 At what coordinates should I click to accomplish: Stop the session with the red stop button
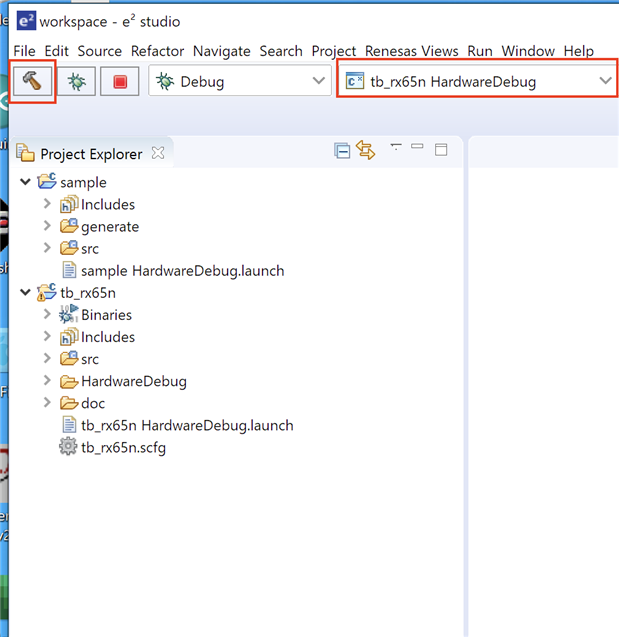120,81
